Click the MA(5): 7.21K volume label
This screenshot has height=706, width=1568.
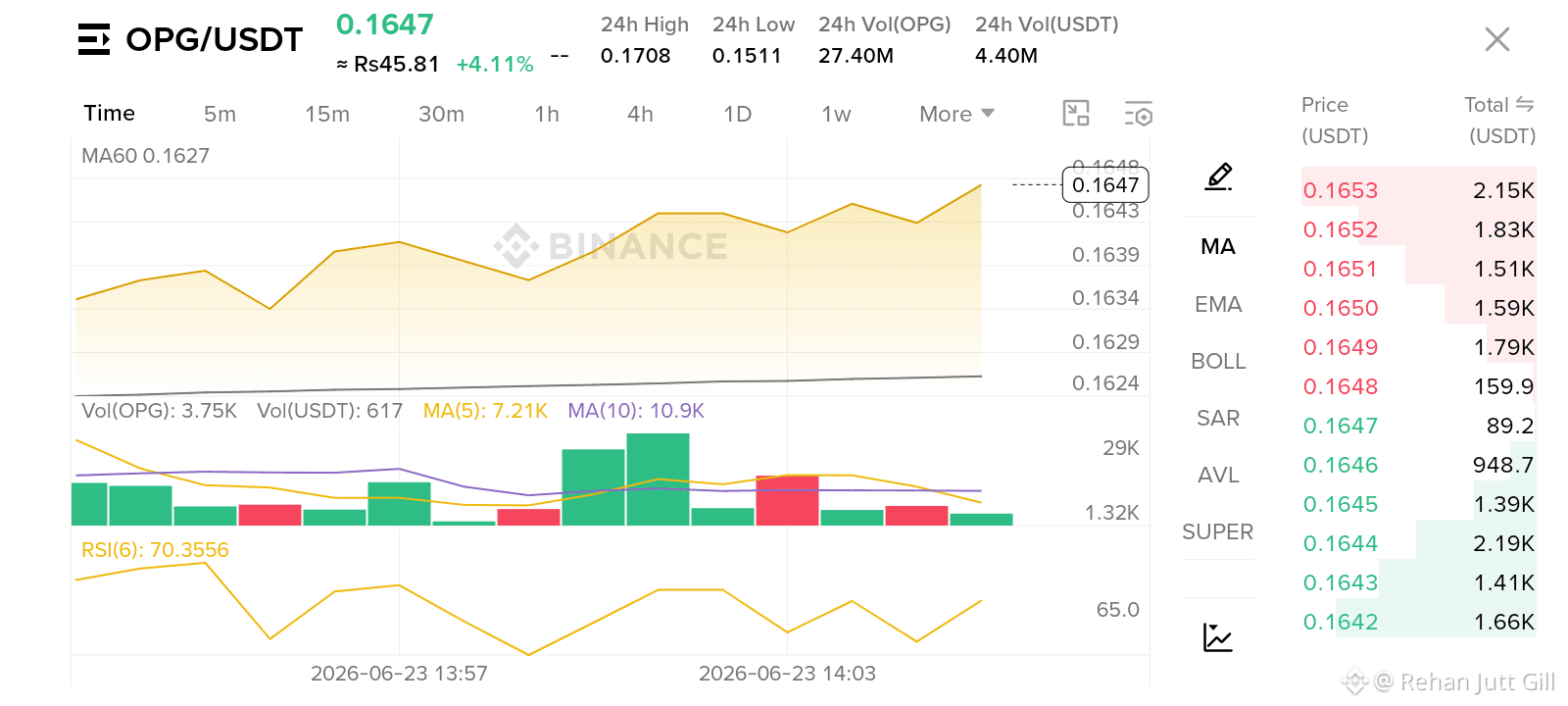[x=485, y=411]
